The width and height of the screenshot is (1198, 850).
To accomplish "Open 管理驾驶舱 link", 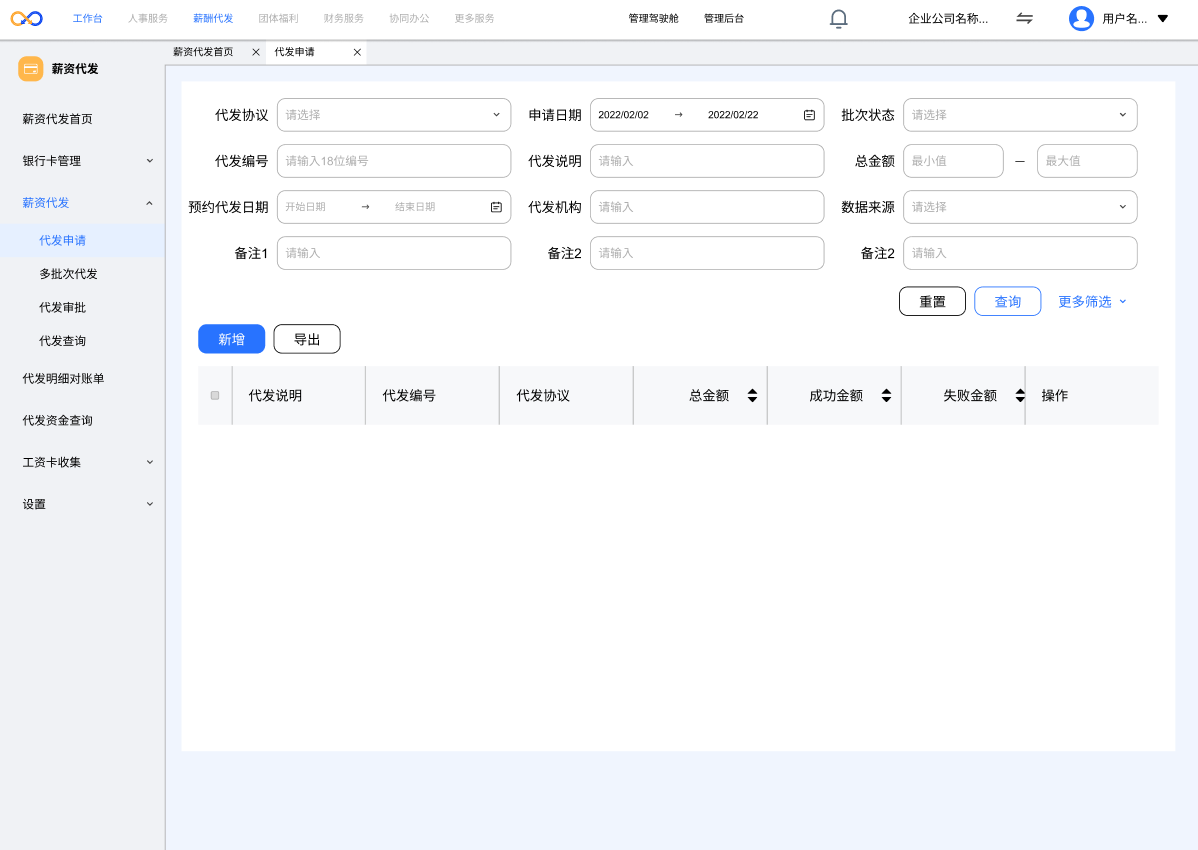I will [653, 18].
